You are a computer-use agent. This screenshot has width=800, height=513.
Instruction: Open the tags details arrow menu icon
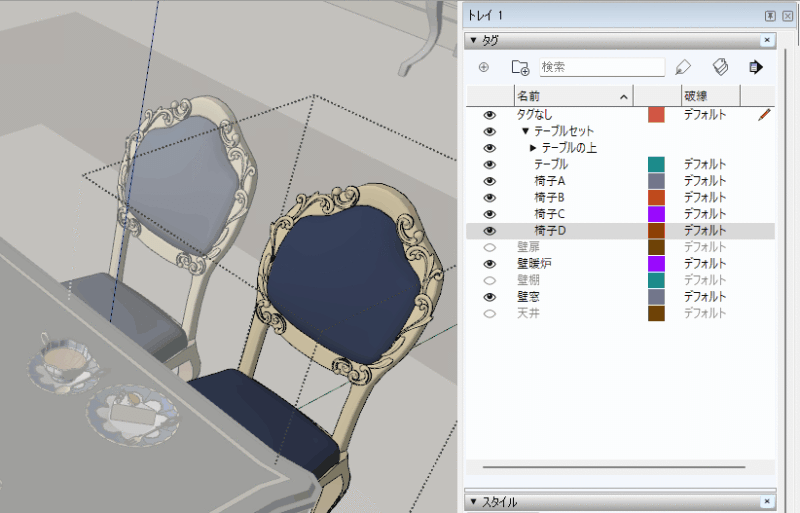pos(756,67)
